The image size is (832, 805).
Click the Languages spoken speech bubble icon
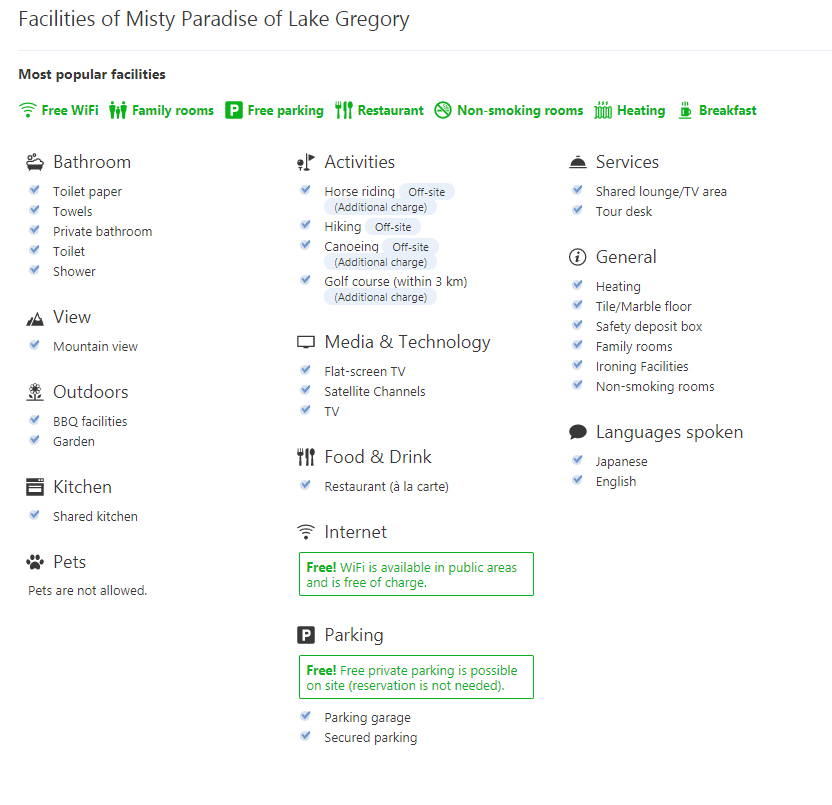577,432
